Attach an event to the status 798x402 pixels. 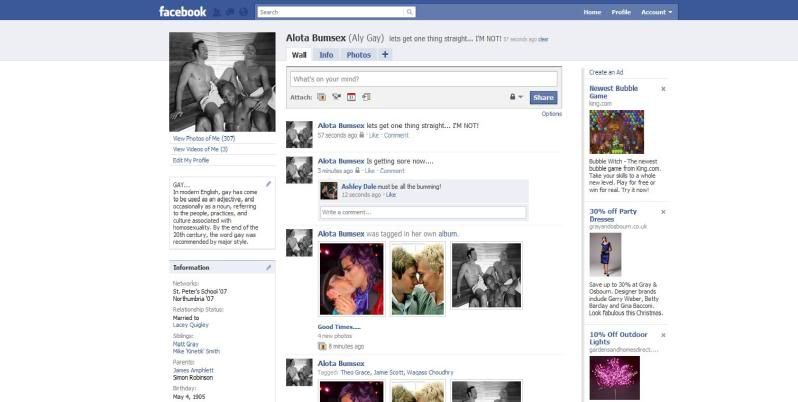tap(351, 97)
